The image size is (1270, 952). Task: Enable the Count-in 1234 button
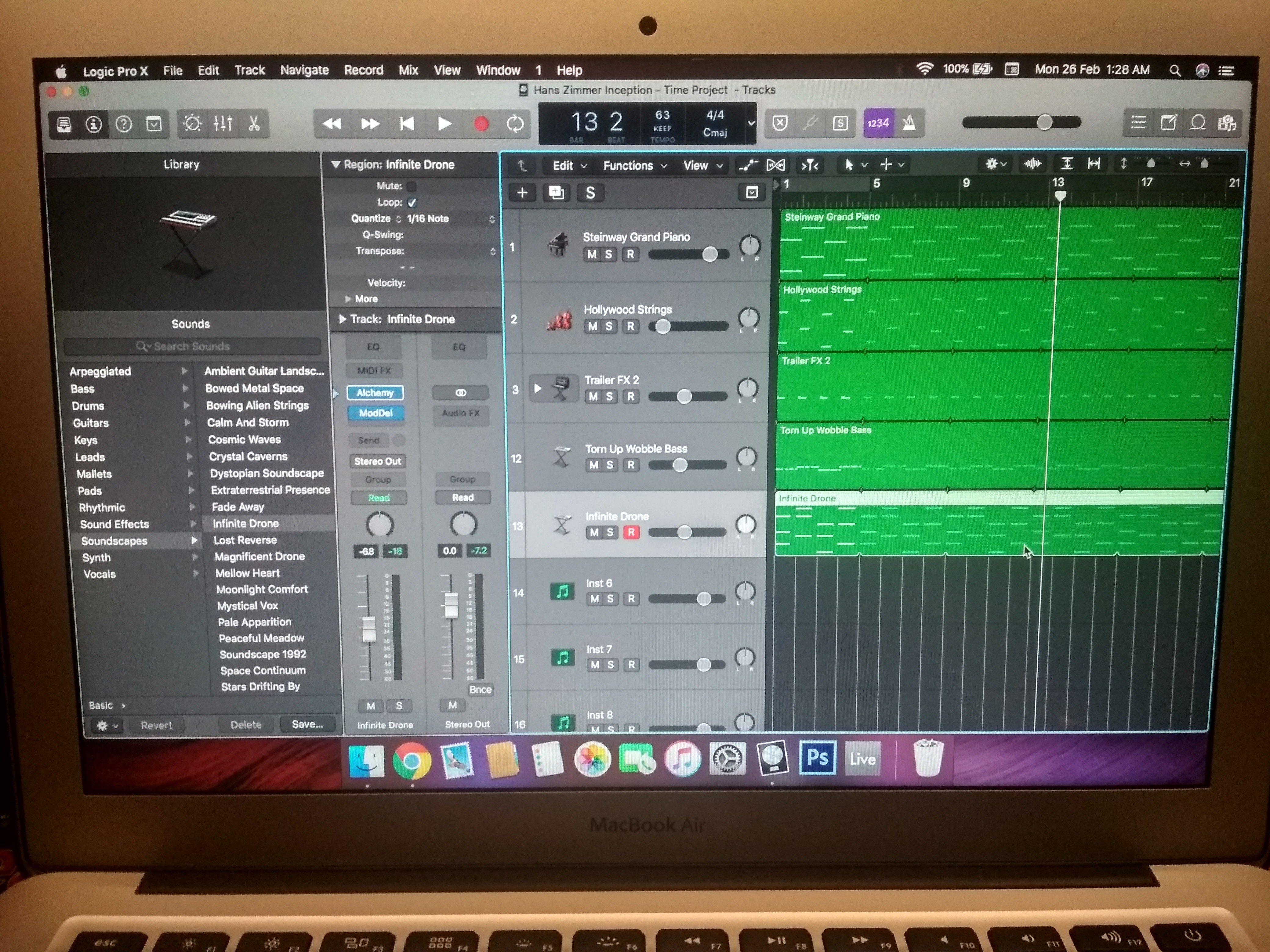878,123
